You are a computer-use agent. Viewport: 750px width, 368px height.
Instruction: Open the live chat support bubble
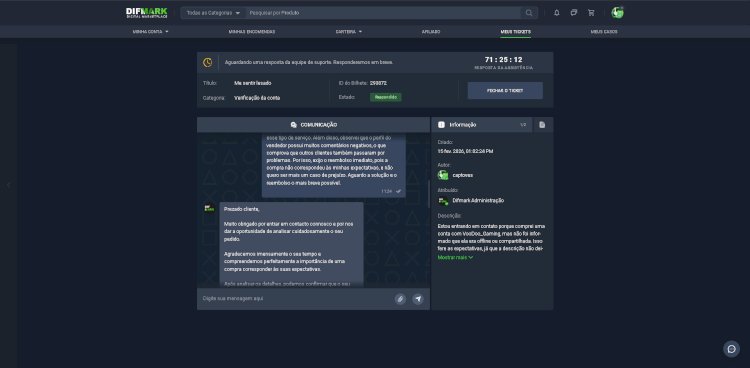point(731,349)
